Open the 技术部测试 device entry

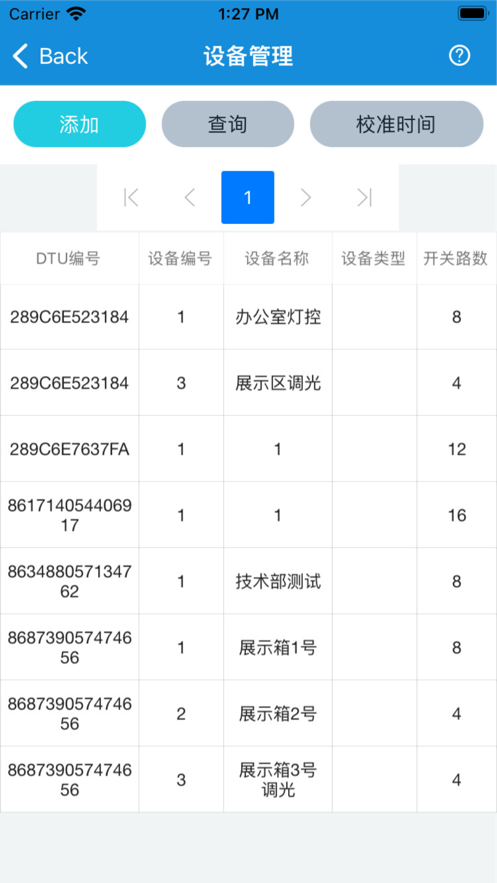(248, 581)
